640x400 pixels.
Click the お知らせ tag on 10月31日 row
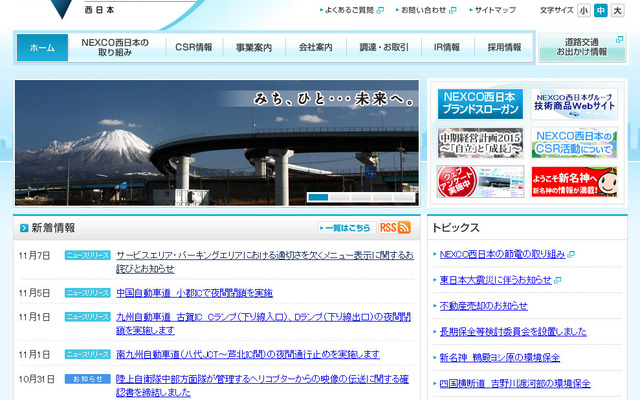pos(88,379)
